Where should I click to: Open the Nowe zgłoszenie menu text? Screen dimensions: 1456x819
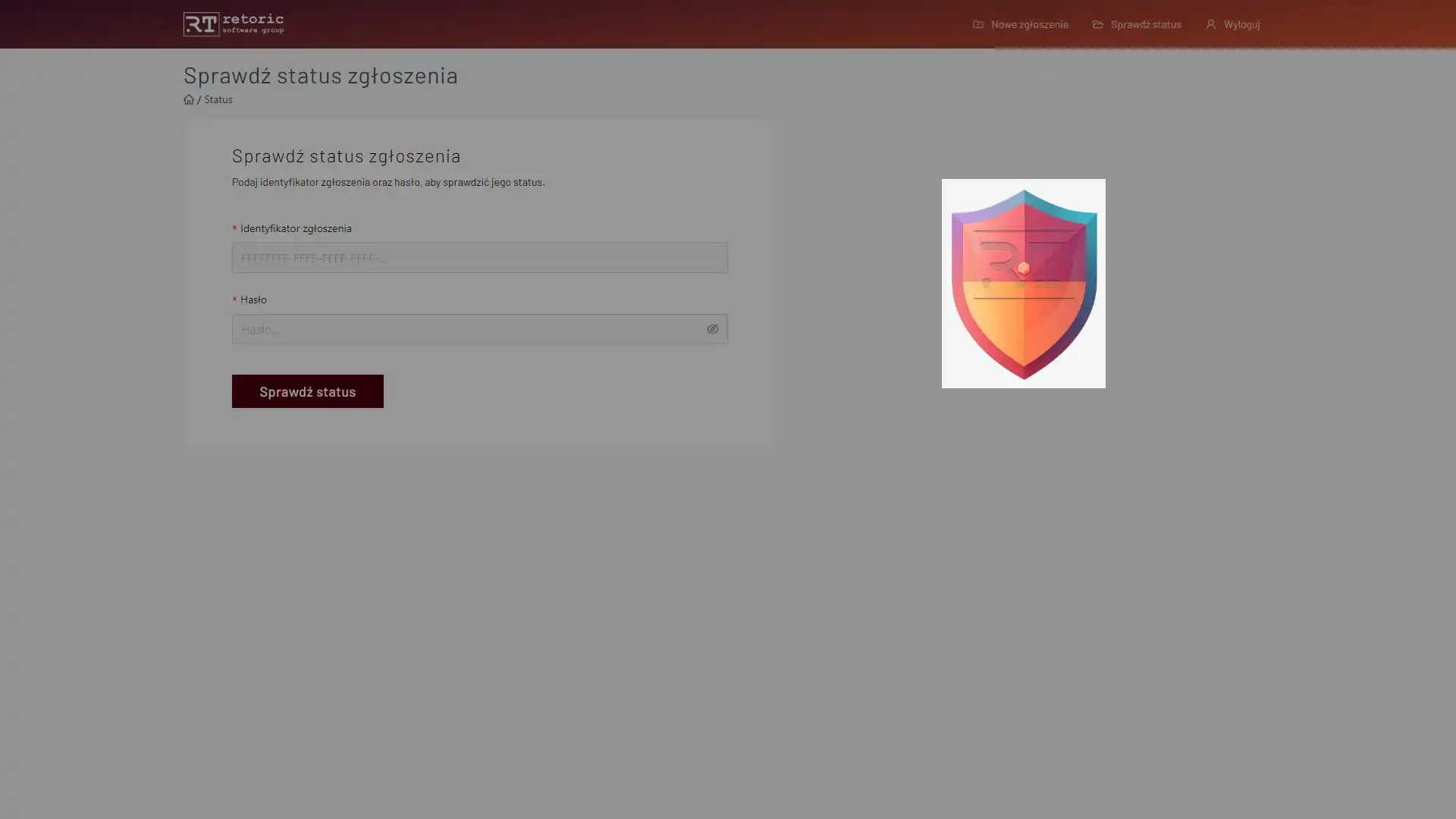(1029, 24)
